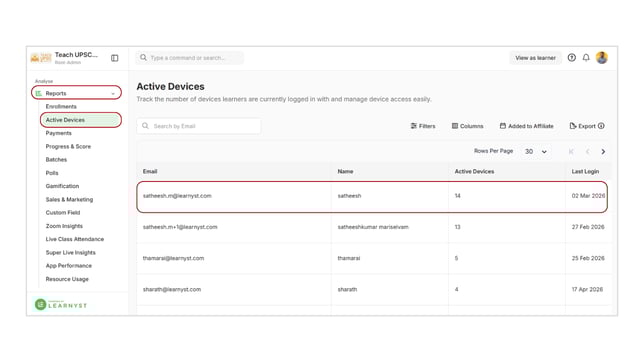Click the Active Devices column header

(474, 171)
